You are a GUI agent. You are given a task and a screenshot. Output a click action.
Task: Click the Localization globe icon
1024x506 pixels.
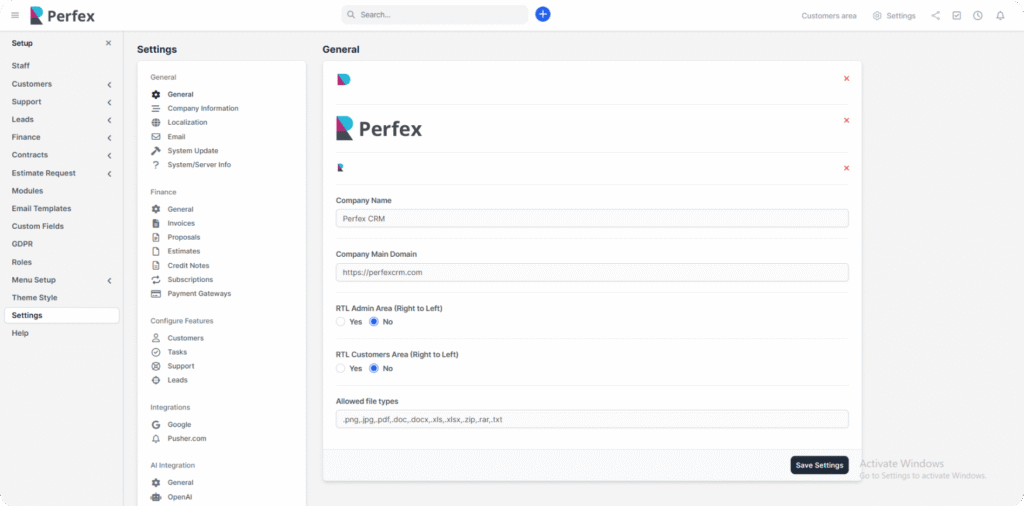pos(155,123)
